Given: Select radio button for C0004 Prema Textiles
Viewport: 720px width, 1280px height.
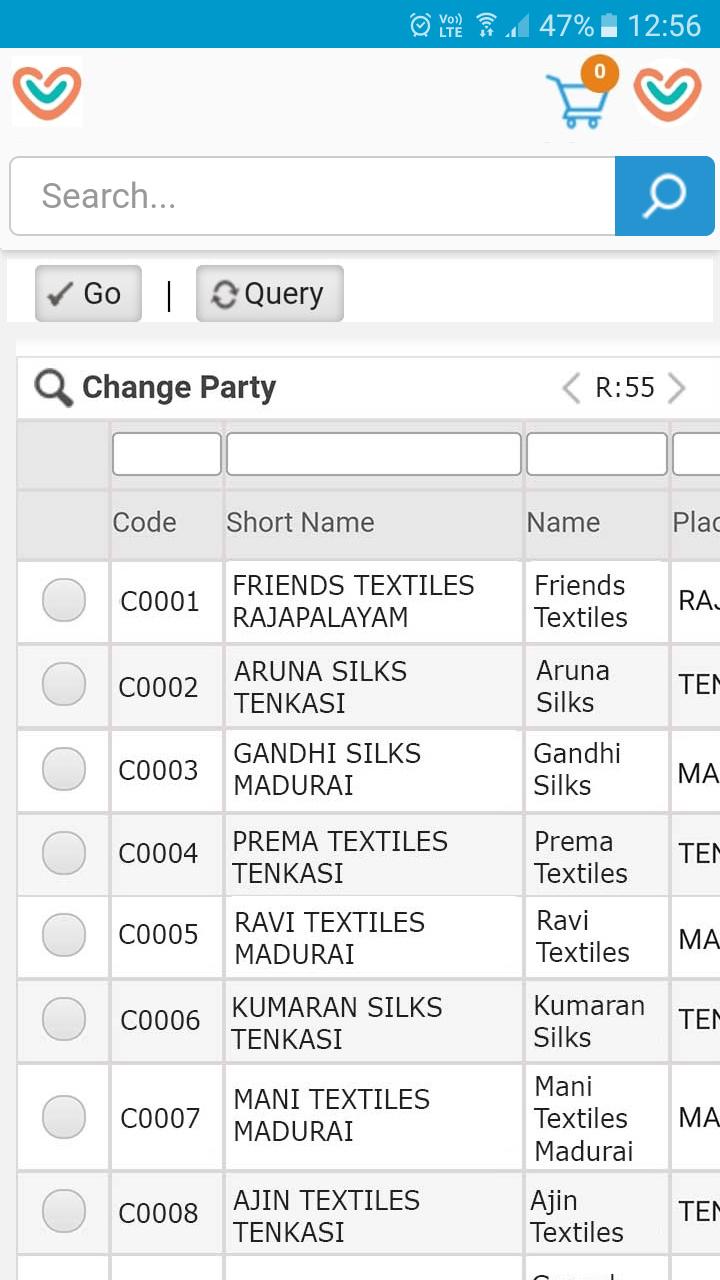Looking at the screenshot, I should pyautogui.click(x=64, y=853).
